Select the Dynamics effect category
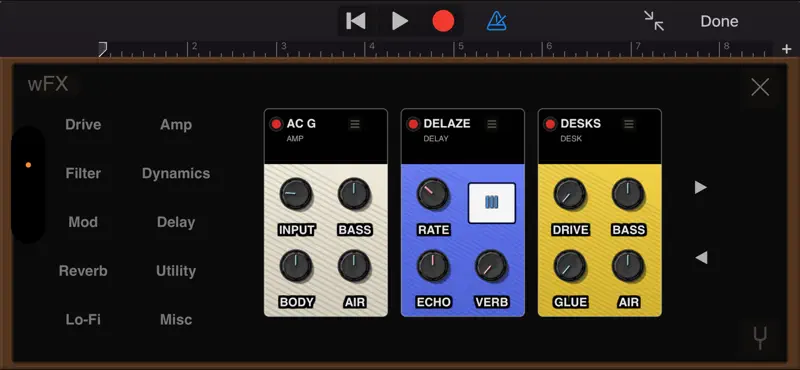800x370 pixels. (x=176, y=174)
